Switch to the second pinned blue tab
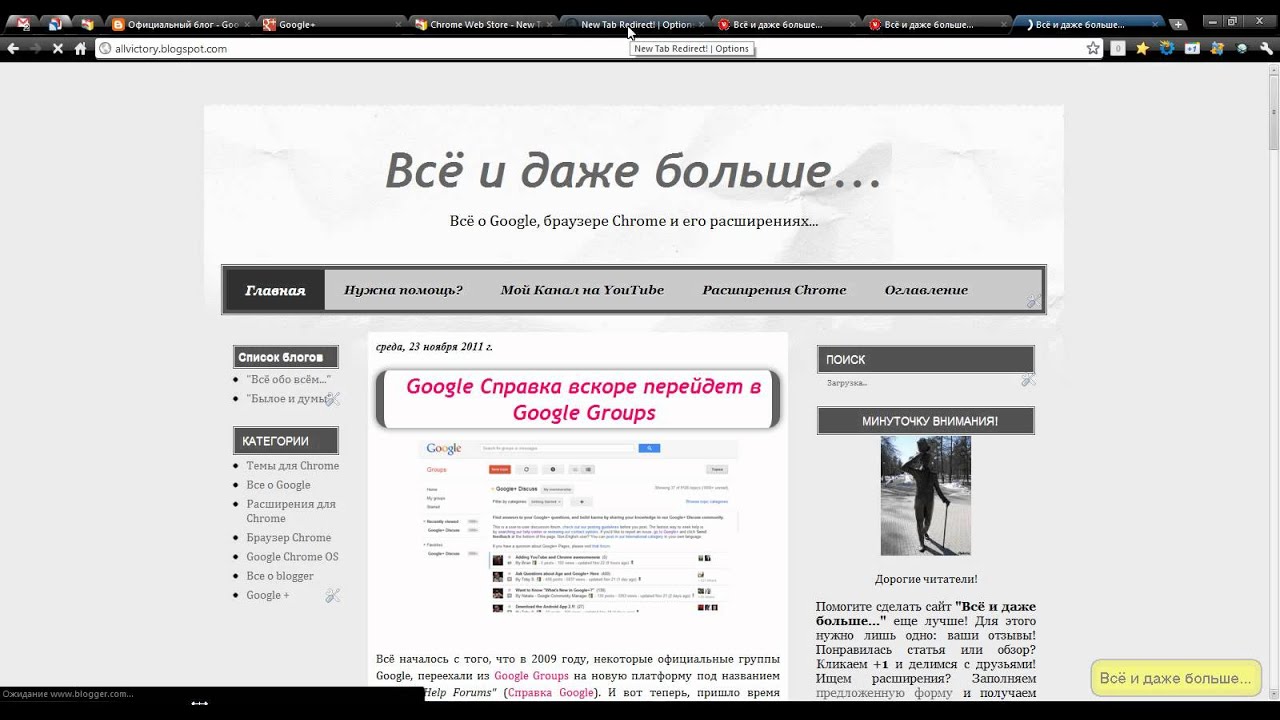Screen dimensions: 1280x720 [55, 24]
